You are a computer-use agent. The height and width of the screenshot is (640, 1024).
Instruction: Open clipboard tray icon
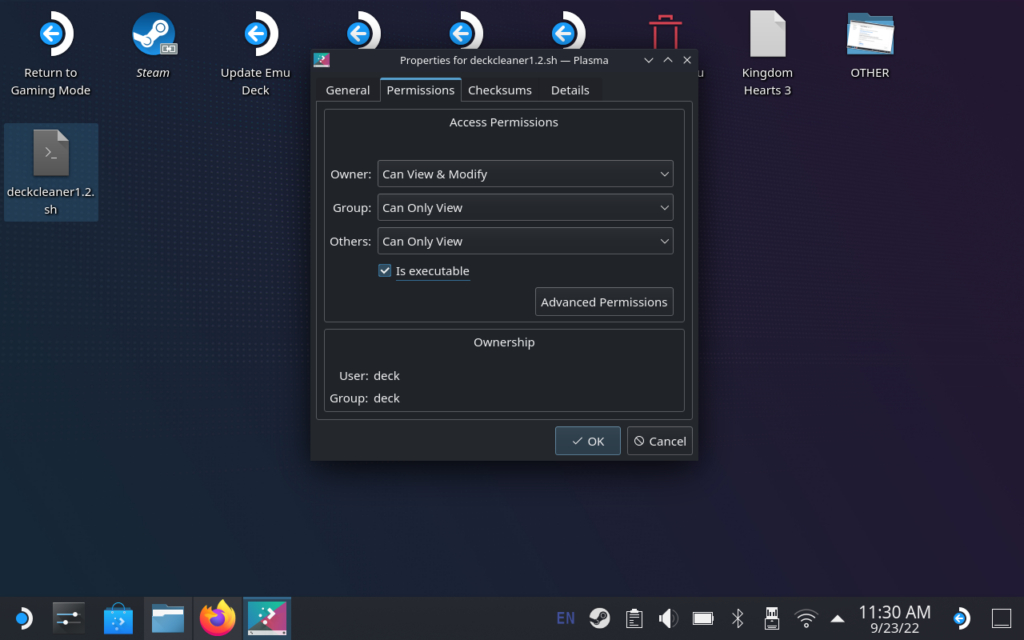633,618
